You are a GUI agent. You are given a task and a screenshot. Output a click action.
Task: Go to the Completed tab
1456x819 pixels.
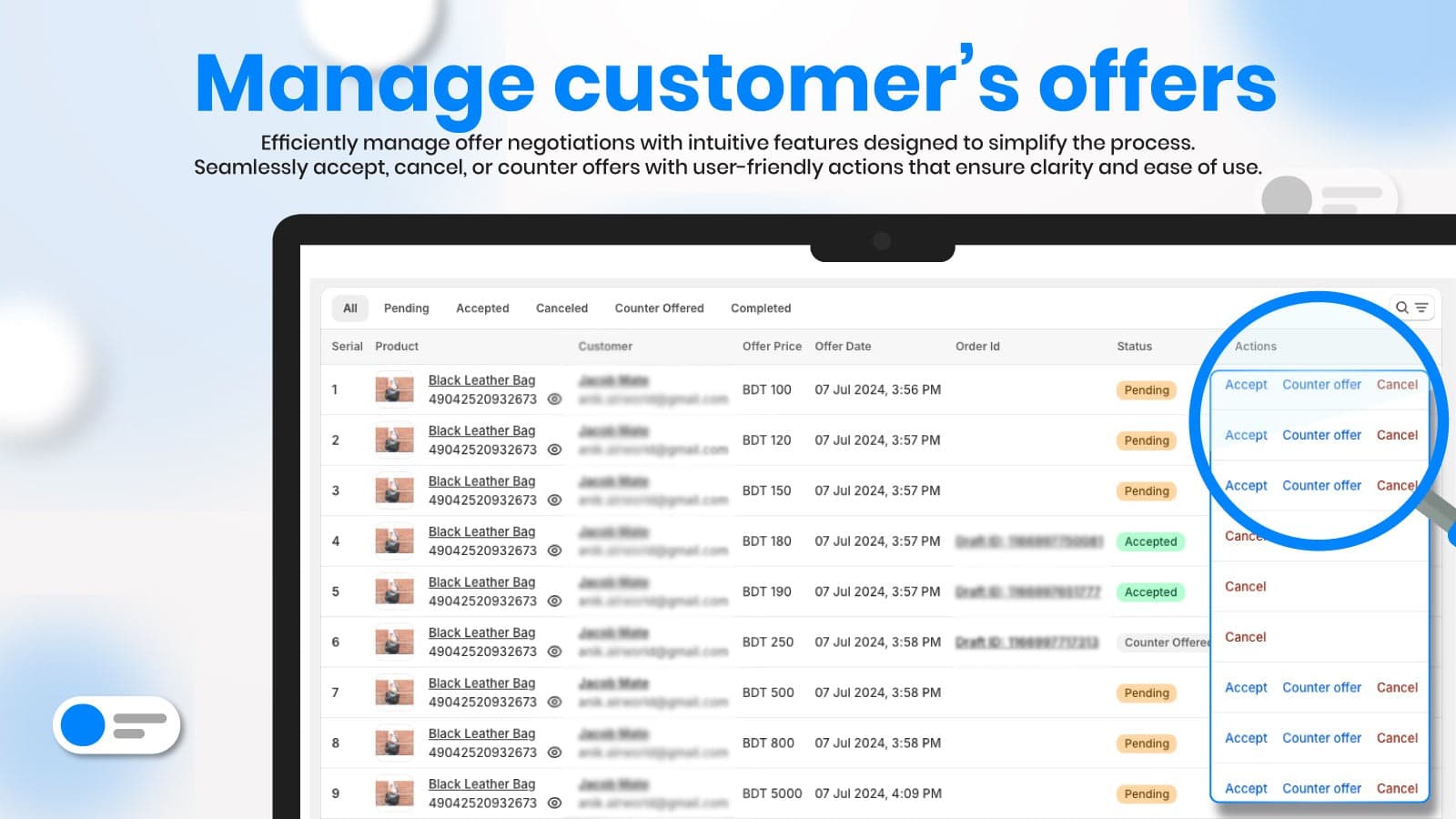(x=761, y=308)
